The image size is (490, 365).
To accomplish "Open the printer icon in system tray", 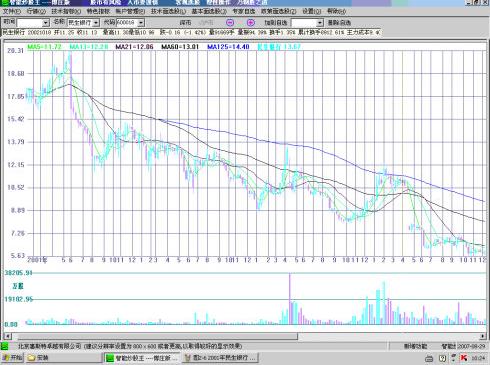I will pos(429,358).
